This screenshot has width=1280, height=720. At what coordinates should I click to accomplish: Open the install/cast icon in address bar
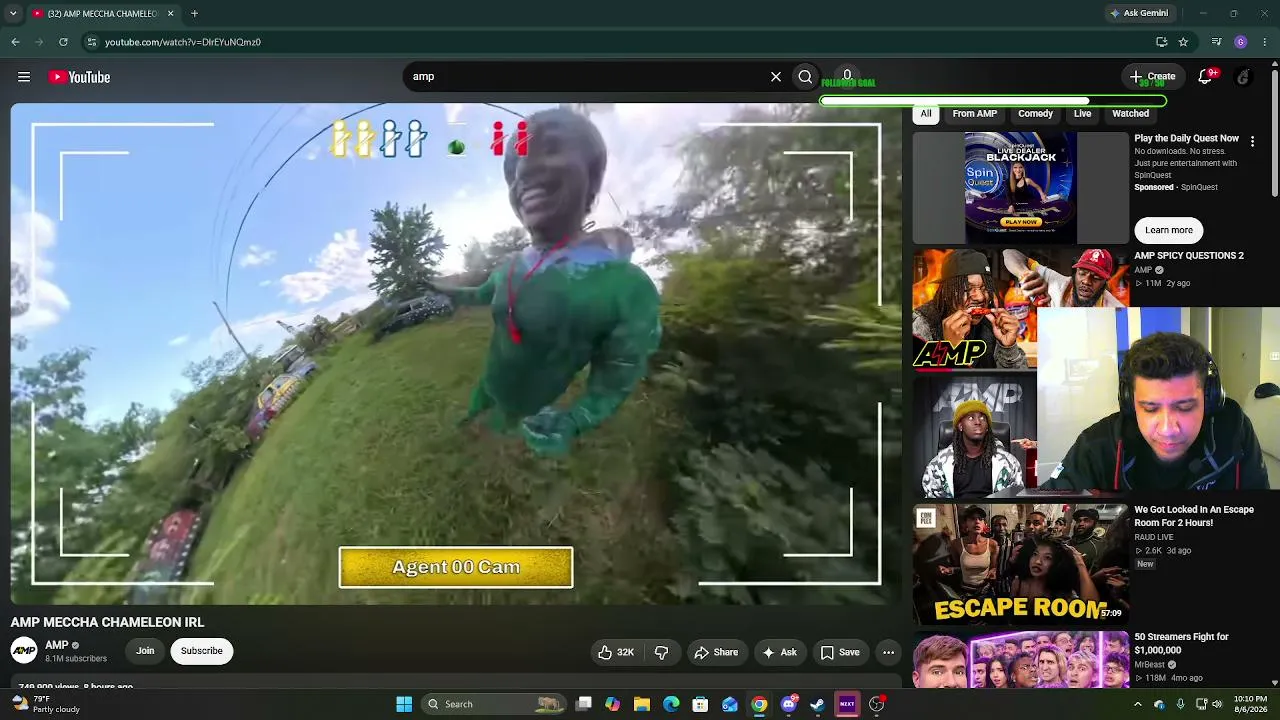point(1161,42)
